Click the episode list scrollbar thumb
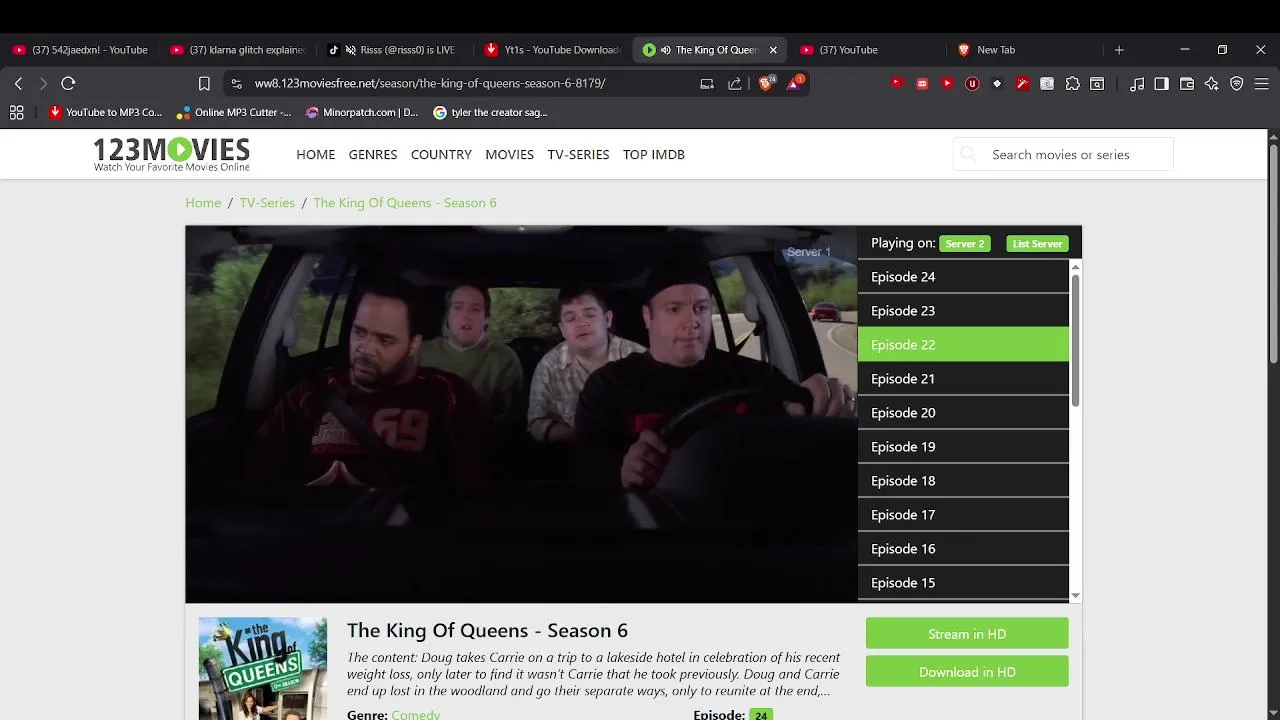 click(x=1075, y=340)
